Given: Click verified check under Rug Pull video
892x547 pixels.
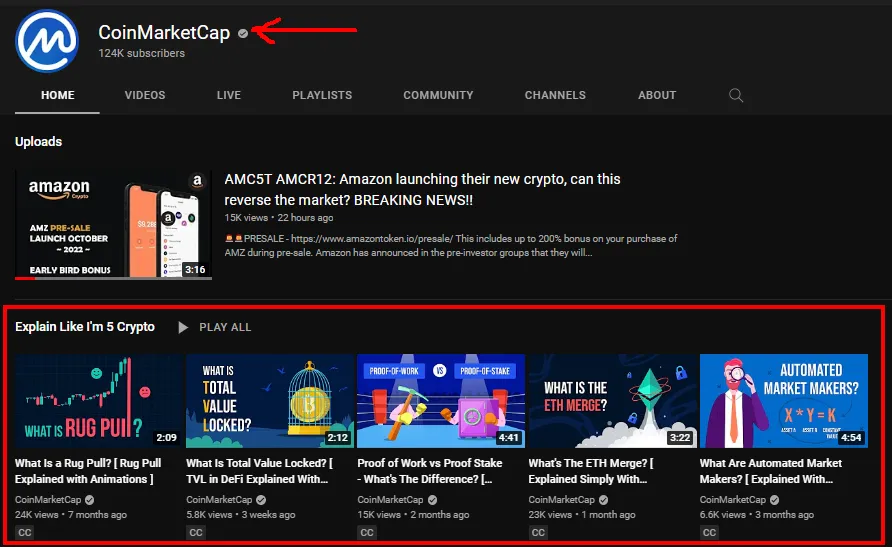Looking at the screenshot, I should (x=89, y=500).
